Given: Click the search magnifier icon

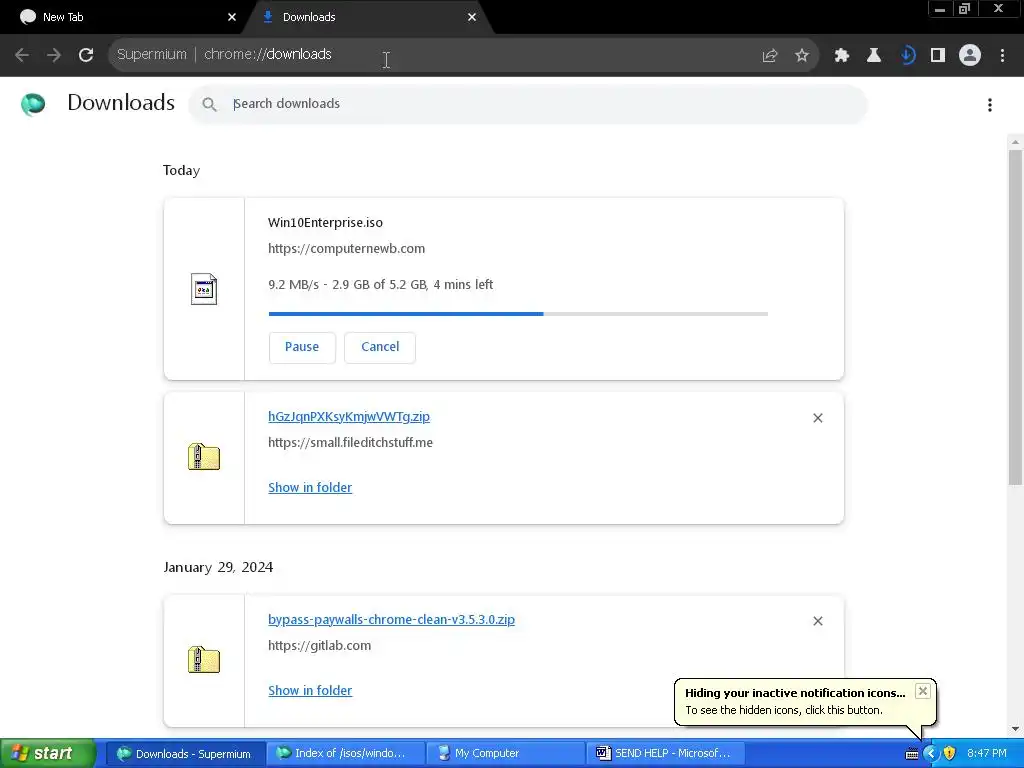Looking at the screenshot, I should (x=209, y=104).
